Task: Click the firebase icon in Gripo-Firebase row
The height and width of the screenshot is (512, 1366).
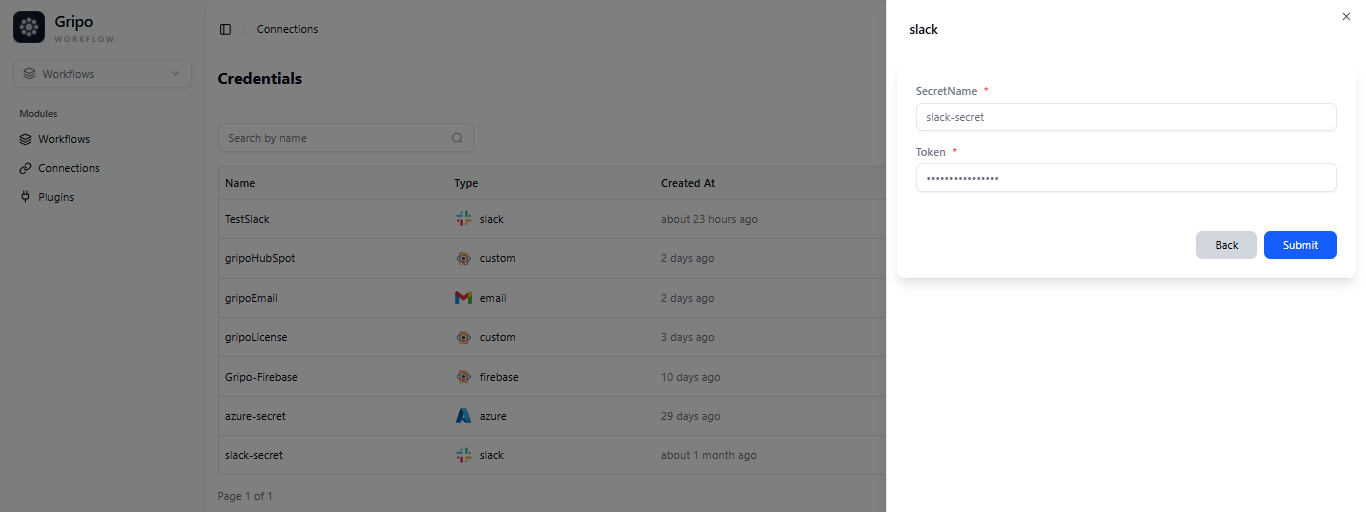Action: point(463,377)
